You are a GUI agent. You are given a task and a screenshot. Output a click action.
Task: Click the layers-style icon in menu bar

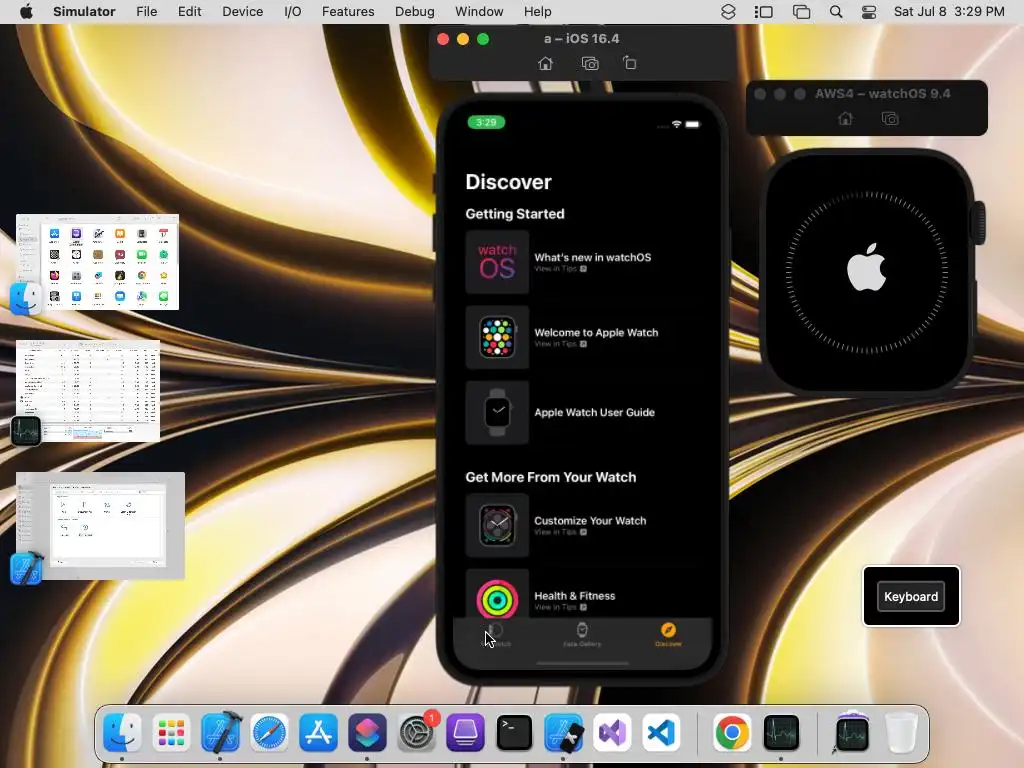click(728, 12)
